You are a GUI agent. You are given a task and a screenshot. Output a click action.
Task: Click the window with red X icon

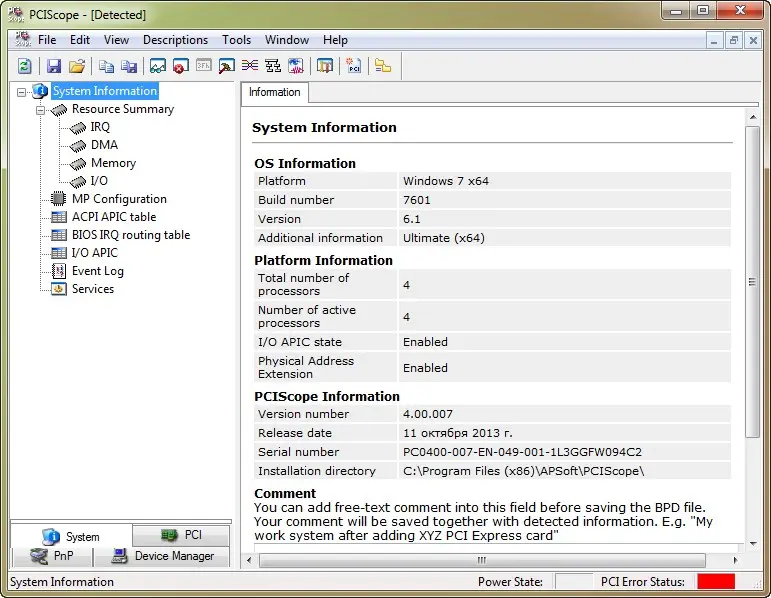(181, 66)
